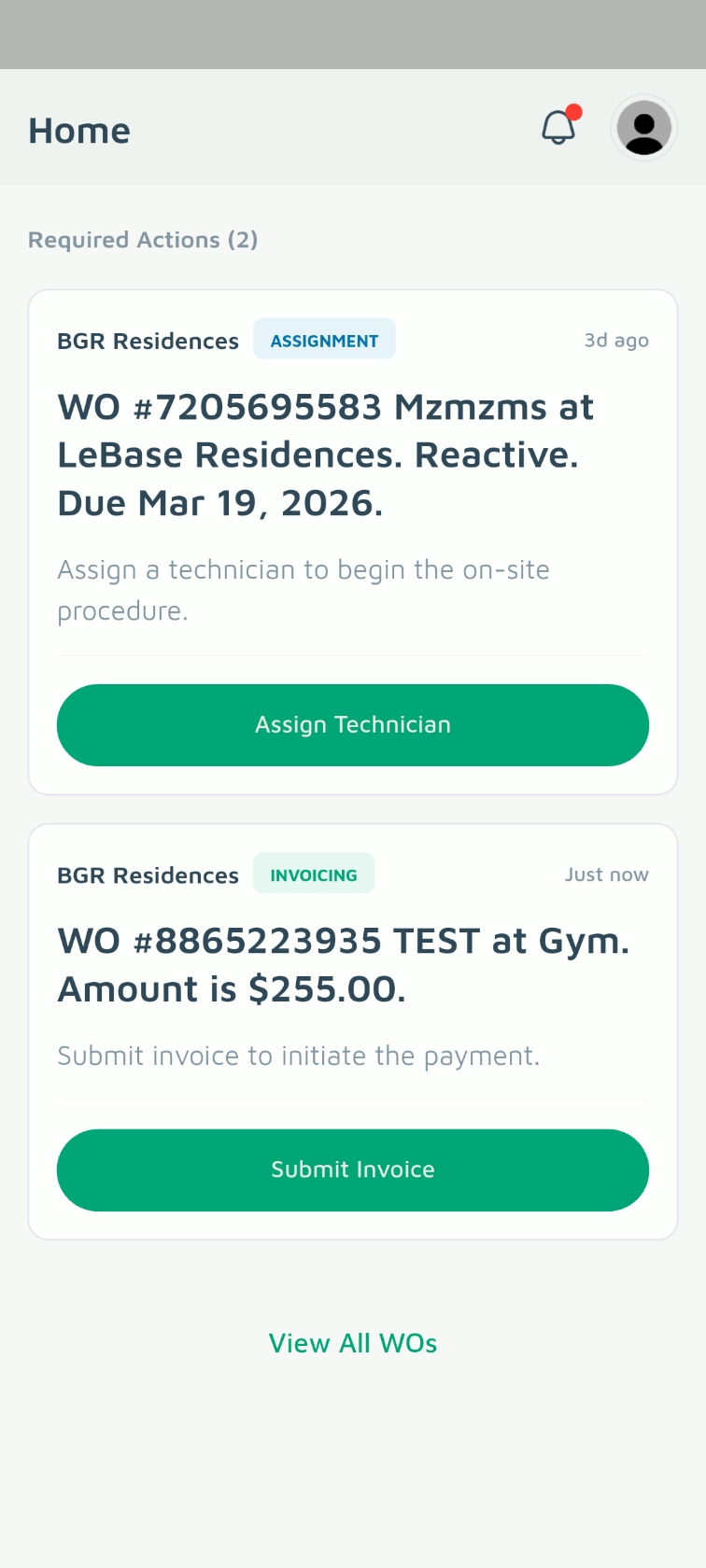Click the divider line above Assign Technician

(353, 655)
